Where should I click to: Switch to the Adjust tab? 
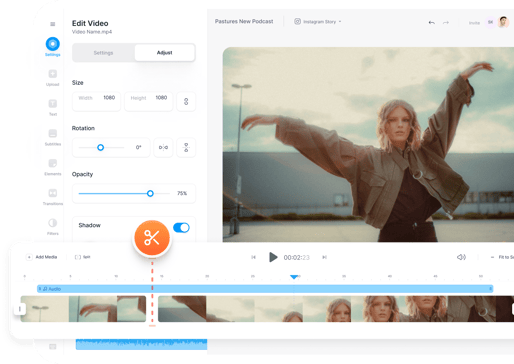coord(165,53)
